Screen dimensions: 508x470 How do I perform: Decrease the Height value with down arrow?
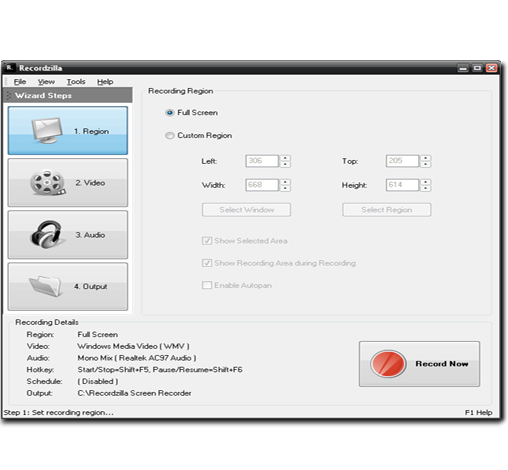click(x=426, y=188)
